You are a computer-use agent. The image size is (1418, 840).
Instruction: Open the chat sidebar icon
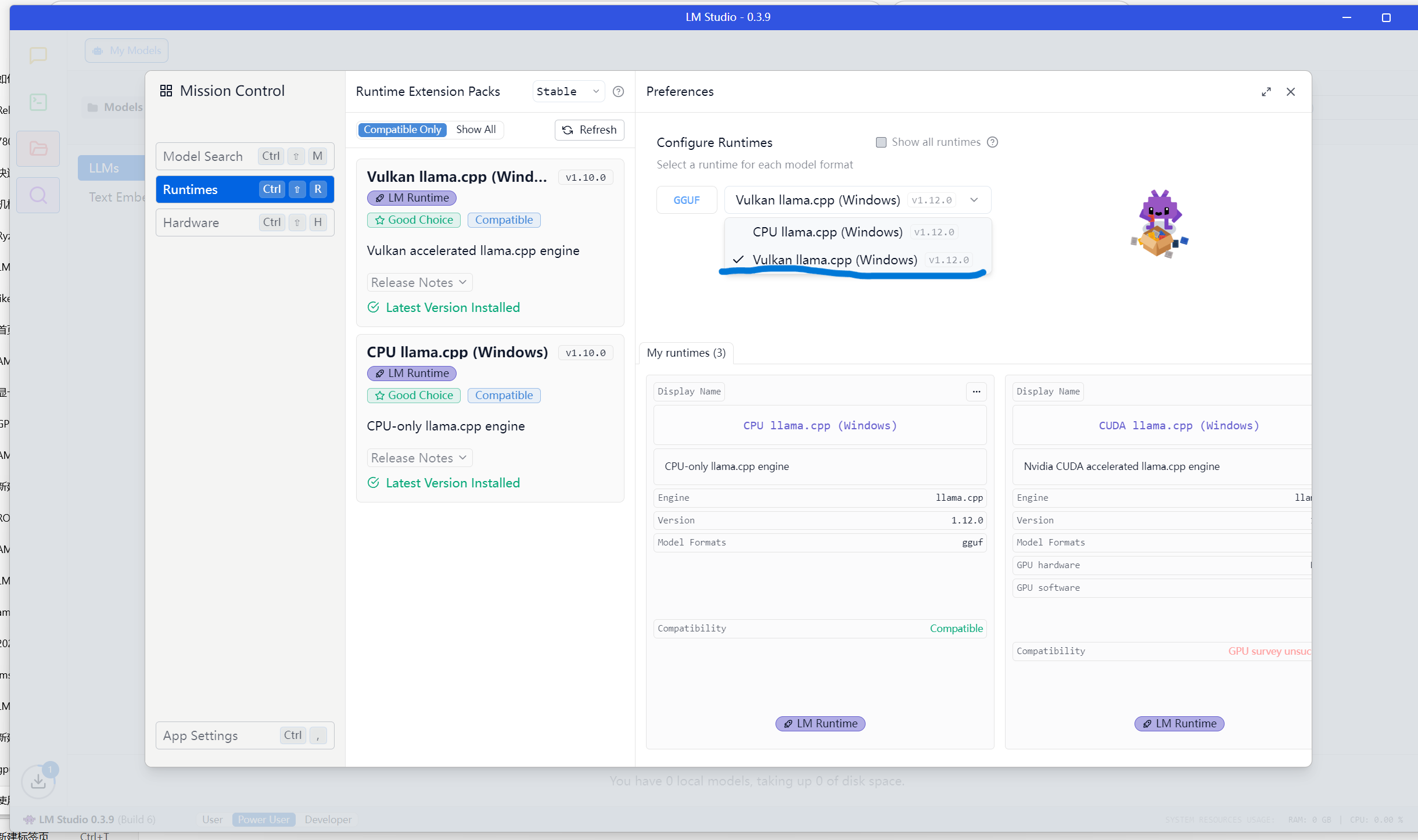(38, 56)
